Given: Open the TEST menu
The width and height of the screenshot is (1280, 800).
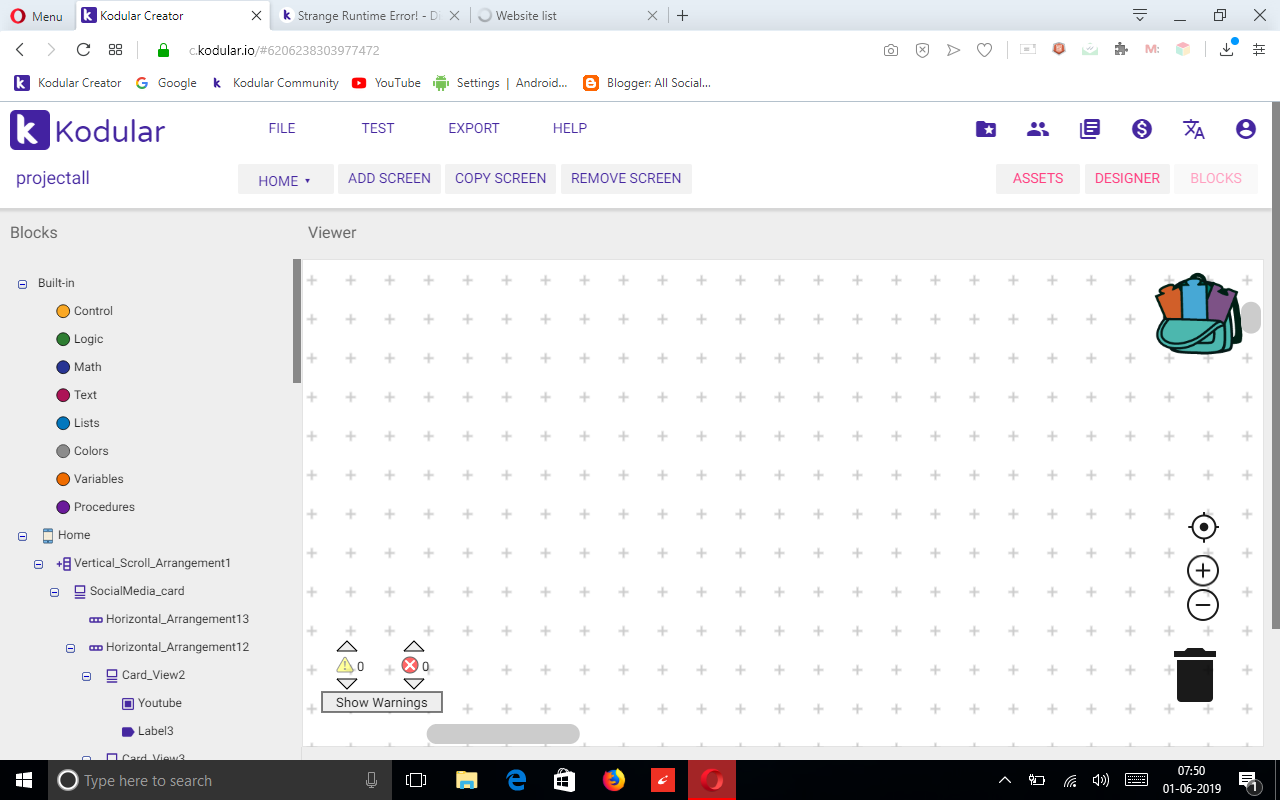Looking at the screenshot, I should click(x=377, y=128).
